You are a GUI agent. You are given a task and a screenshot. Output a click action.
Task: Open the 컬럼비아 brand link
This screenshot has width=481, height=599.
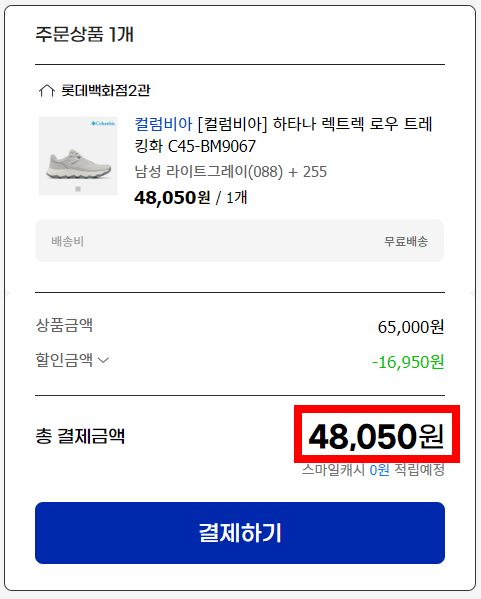click(x=164, y=124)
